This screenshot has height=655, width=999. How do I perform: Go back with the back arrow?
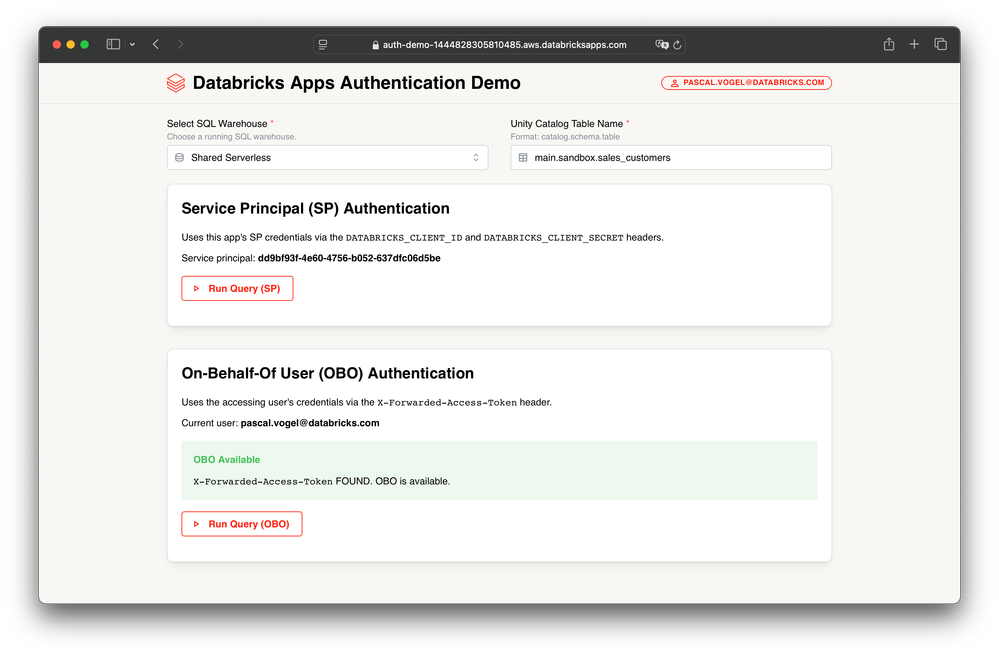point(156,44)
